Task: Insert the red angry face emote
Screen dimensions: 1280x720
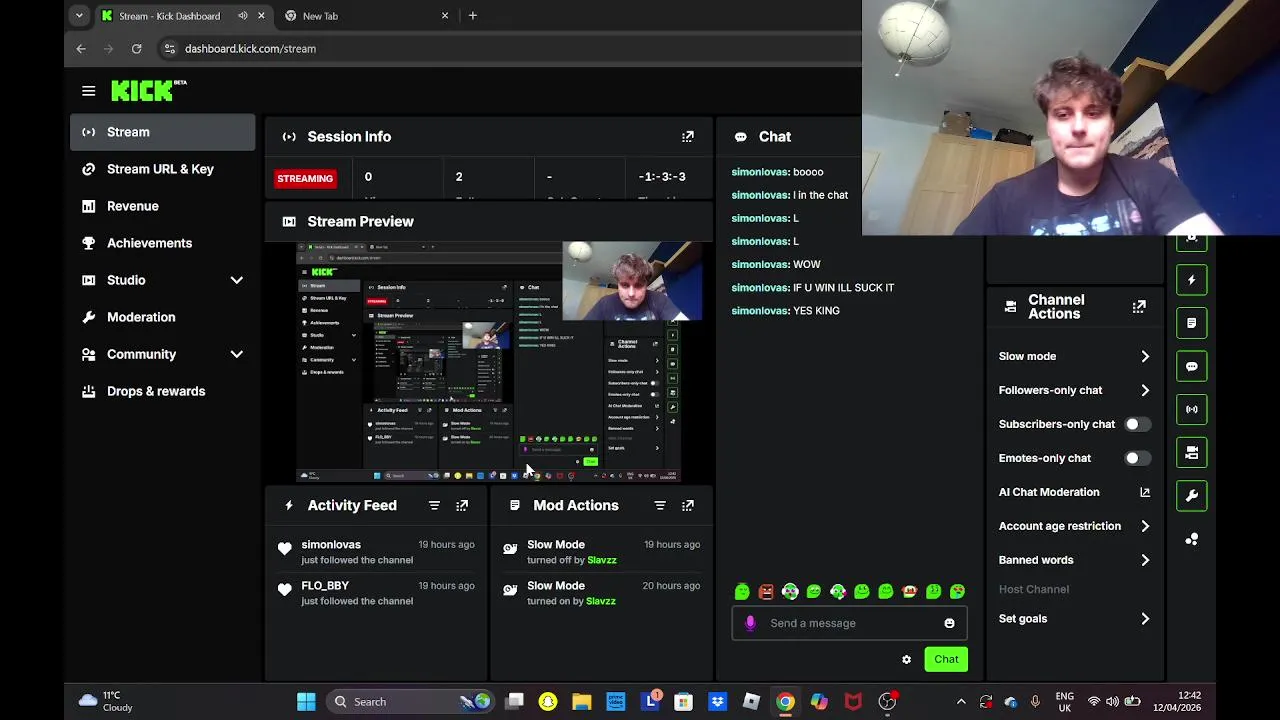Action: (x=766, y=592)
